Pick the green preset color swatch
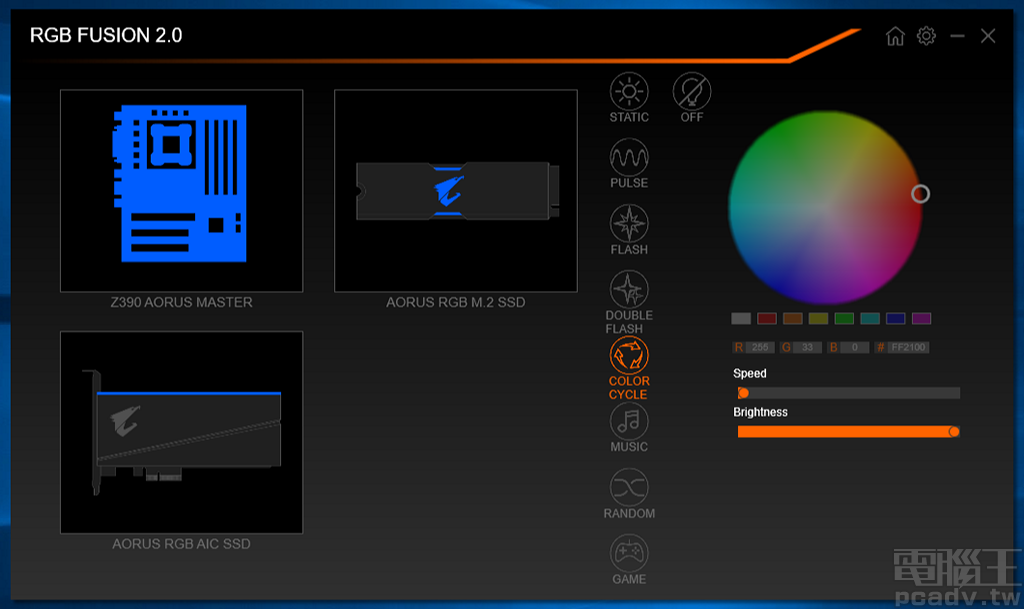This screenshot has width=1024, height=609. (x=844, y=319)
